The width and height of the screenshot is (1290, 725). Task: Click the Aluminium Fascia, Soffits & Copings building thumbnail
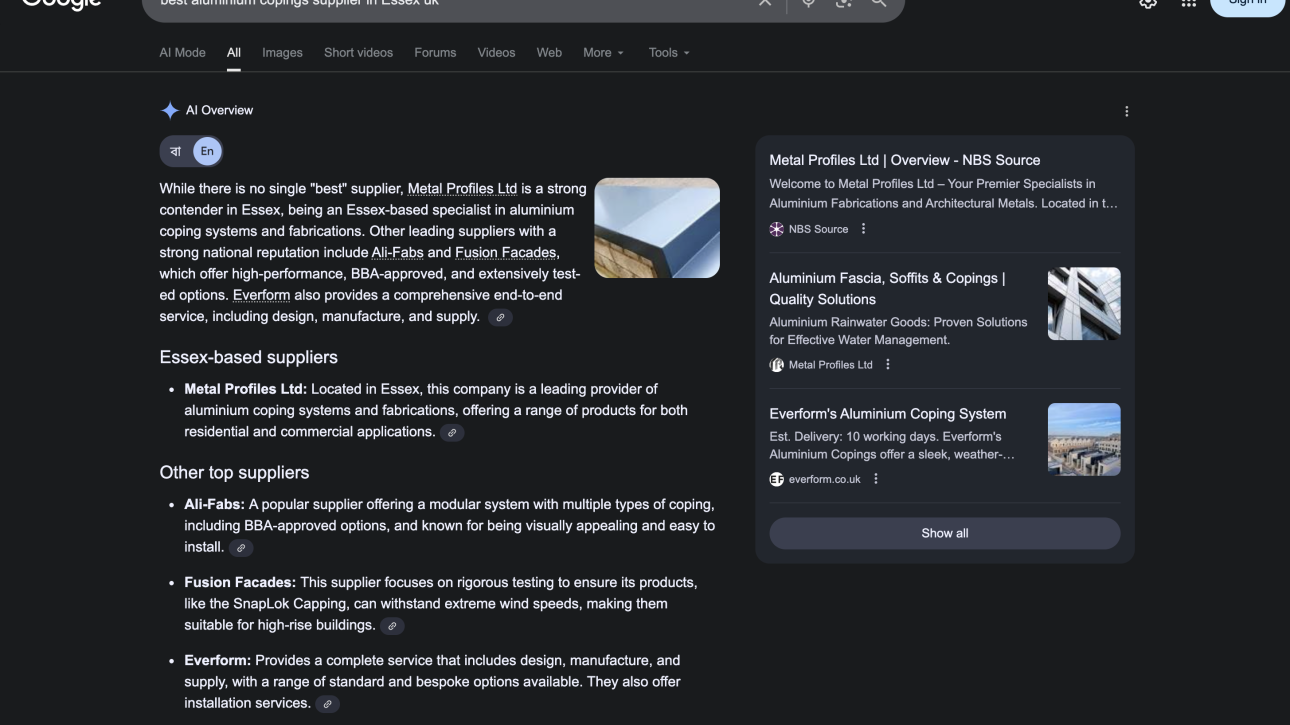(1084, 304)
